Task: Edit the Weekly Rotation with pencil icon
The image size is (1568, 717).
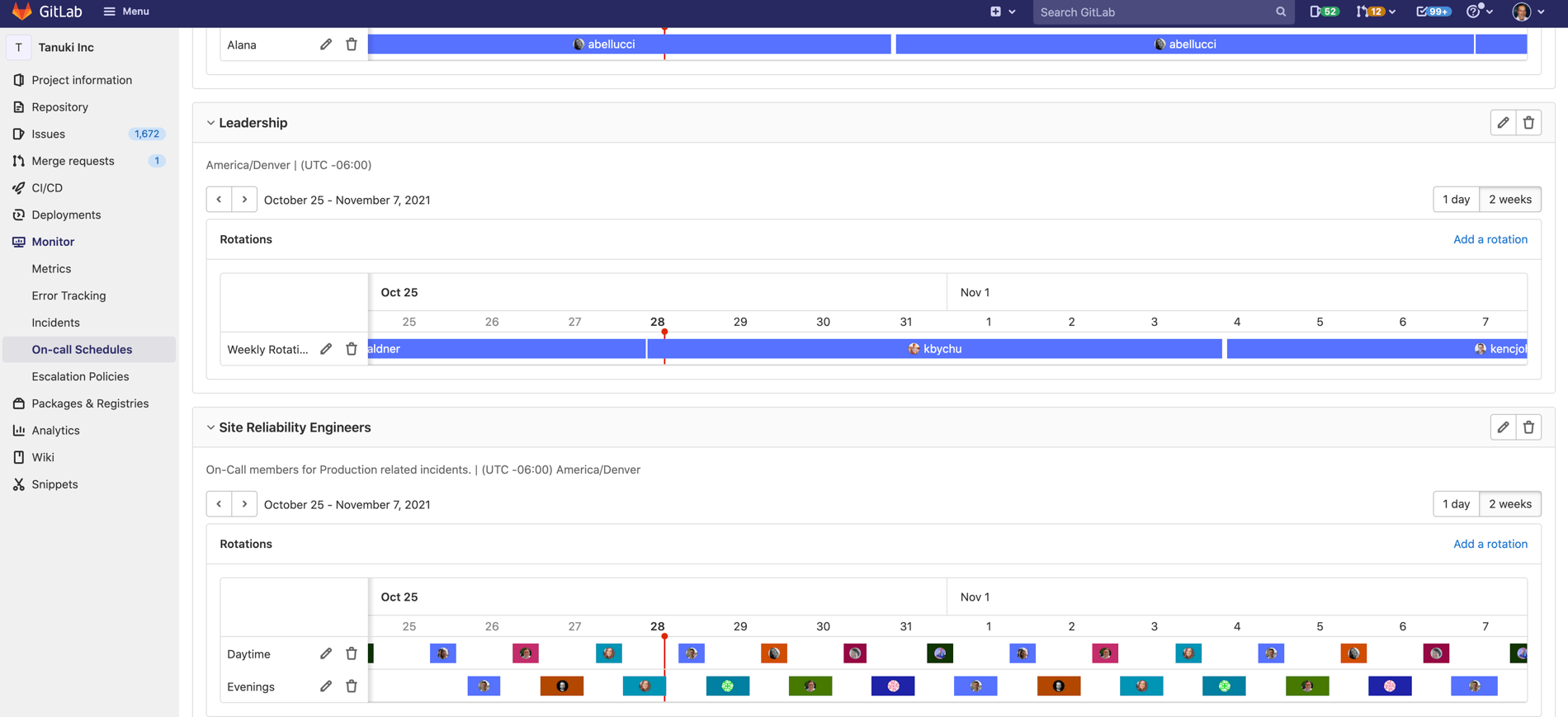Action: point(326,349)
